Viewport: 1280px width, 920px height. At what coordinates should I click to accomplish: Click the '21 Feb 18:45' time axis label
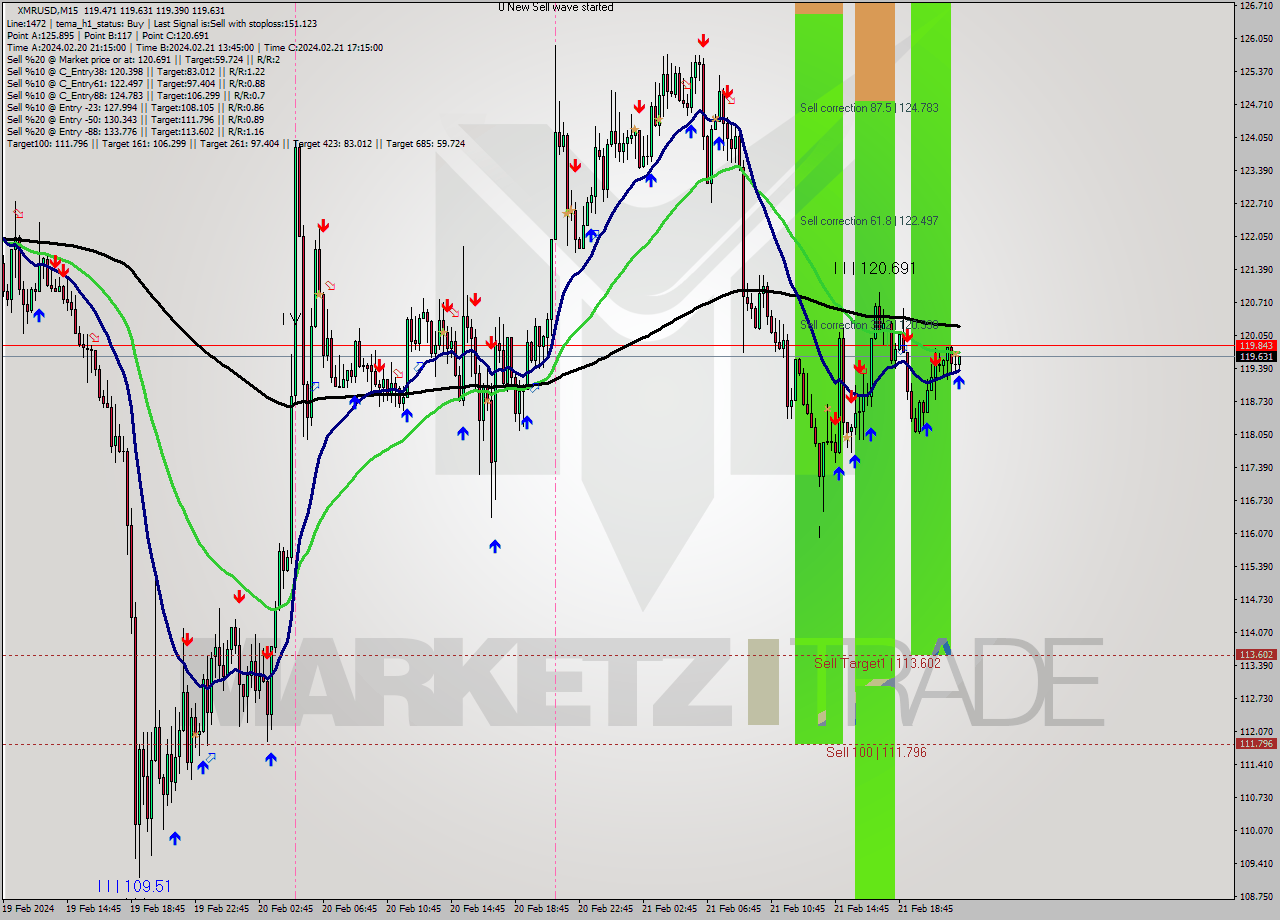925,909
